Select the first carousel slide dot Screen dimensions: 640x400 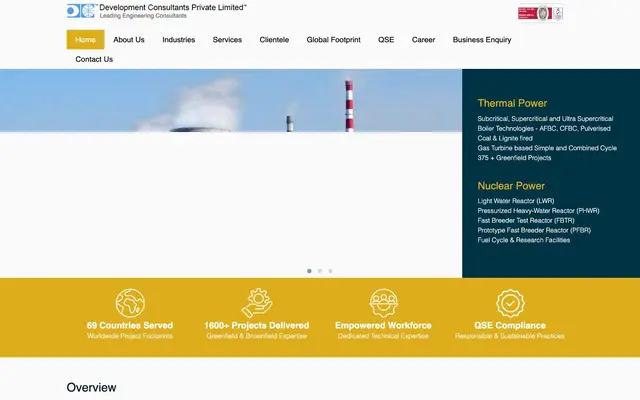pyautogui.click(x=309, y=271)
